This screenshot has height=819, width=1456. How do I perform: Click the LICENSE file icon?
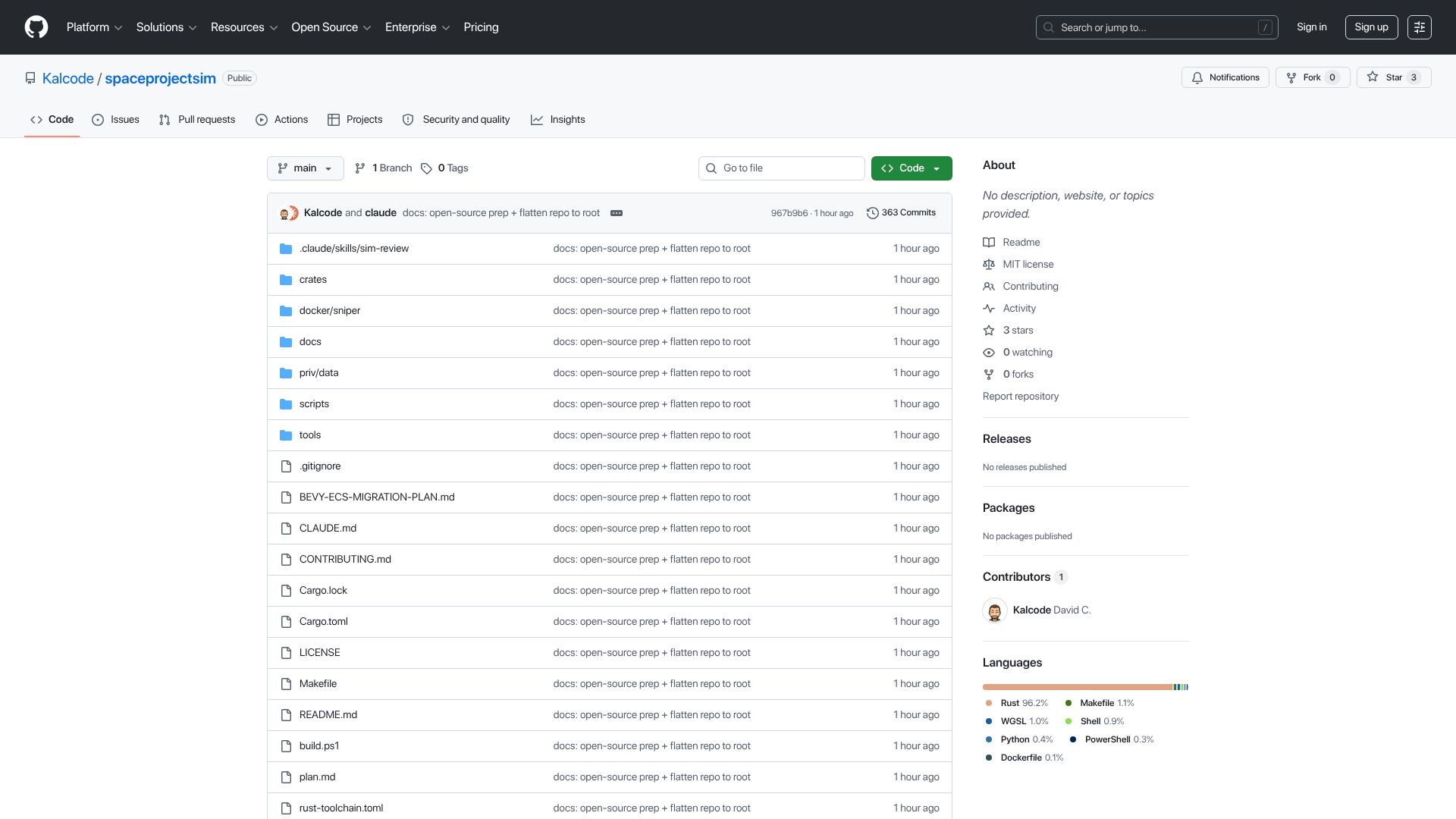pos(286,653)
